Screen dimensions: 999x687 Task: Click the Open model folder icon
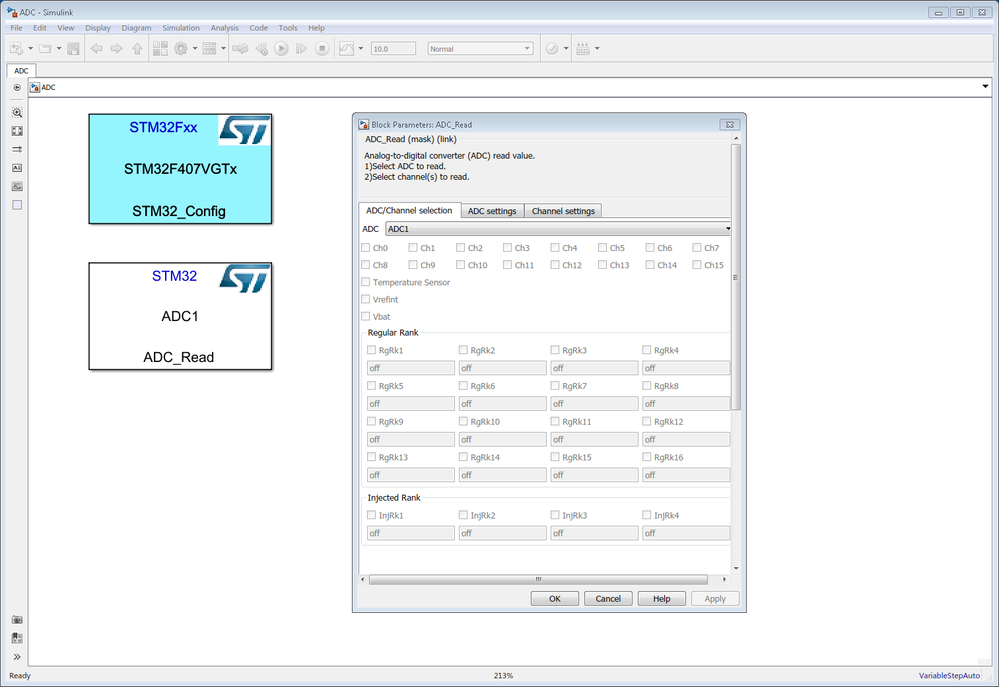click(x=45, y=48)
